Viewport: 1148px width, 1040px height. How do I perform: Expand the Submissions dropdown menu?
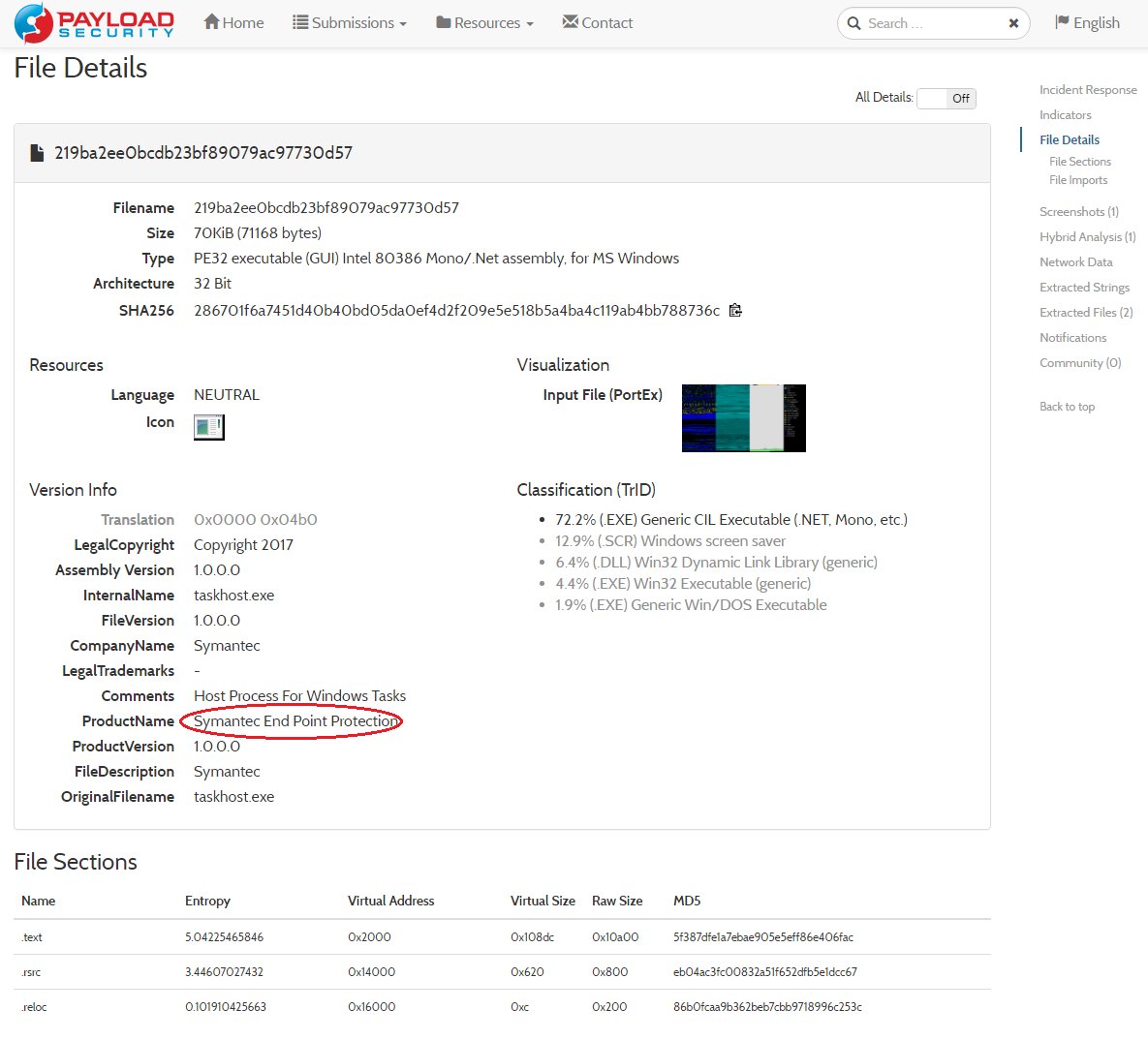349,22
